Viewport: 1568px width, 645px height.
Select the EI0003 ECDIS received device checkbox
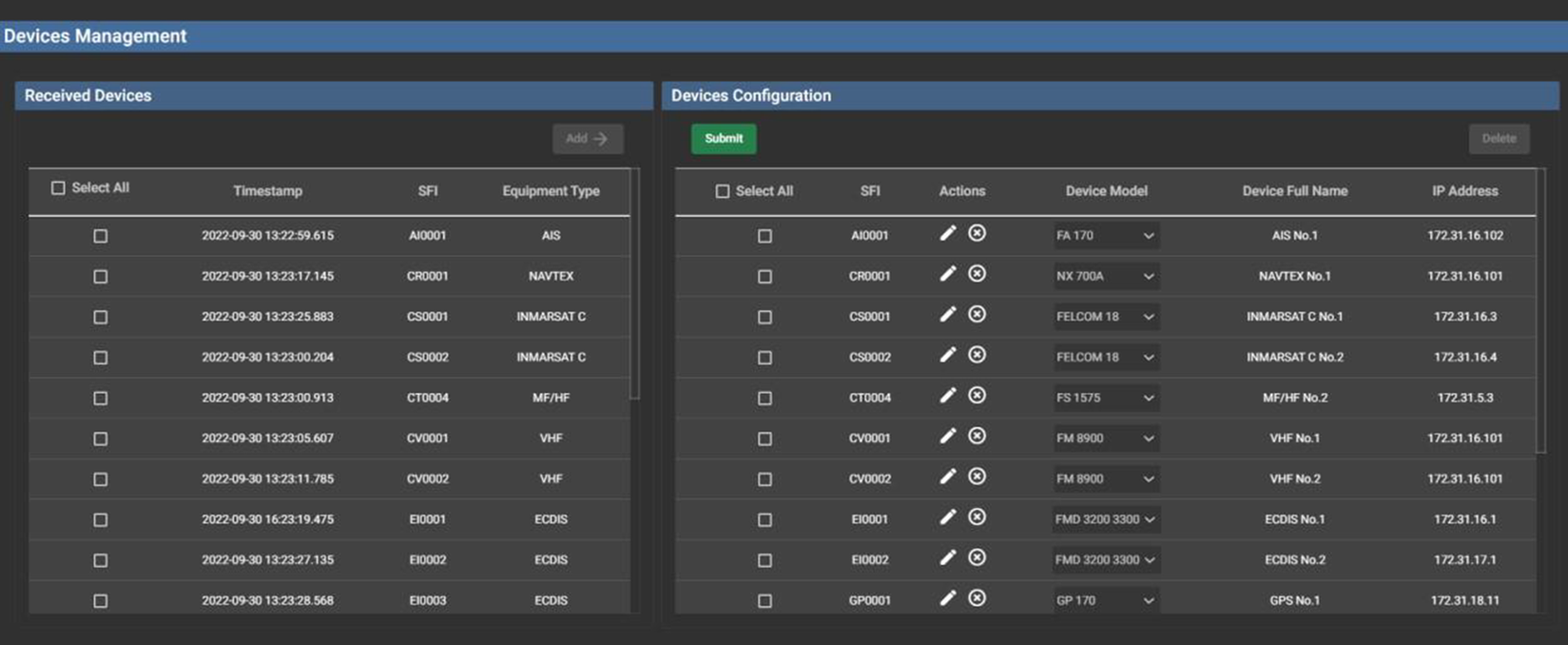(100, 601)
